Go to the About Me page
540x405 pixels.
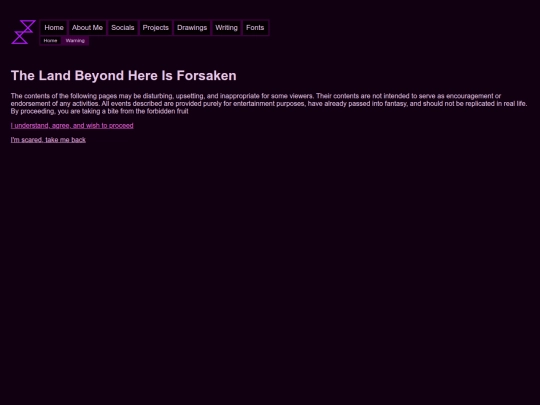point(87,28)
